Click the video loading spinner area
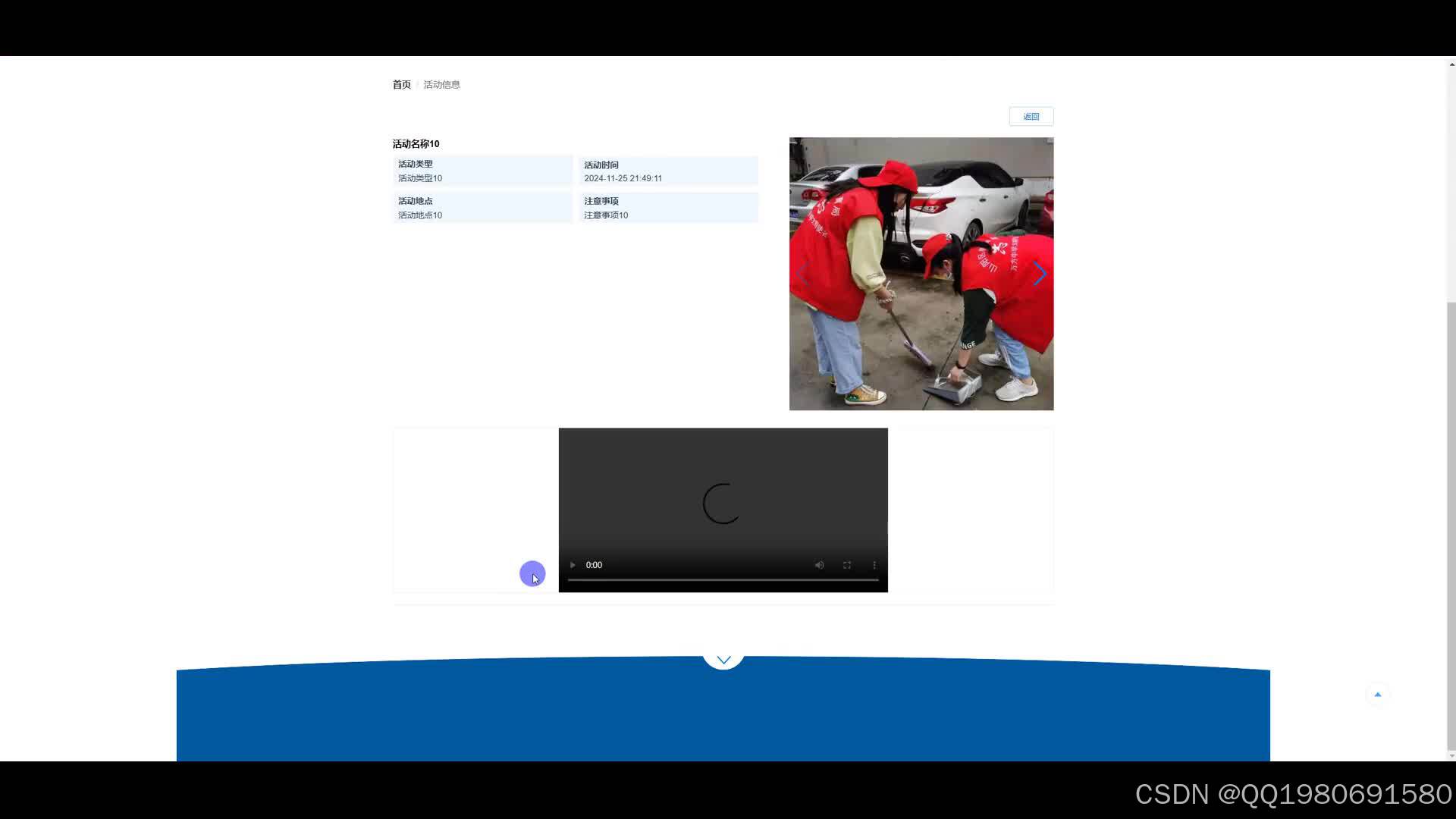 coord(722,504)
